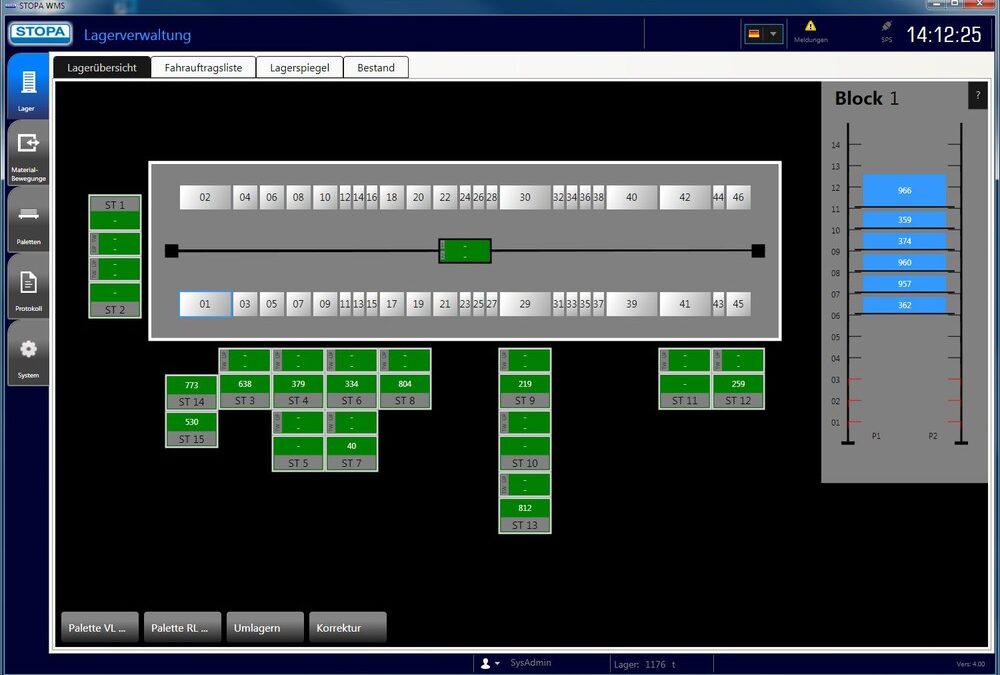Open the help question mark button
This screenshot has width=1000, height=675.
click(978, 96)
